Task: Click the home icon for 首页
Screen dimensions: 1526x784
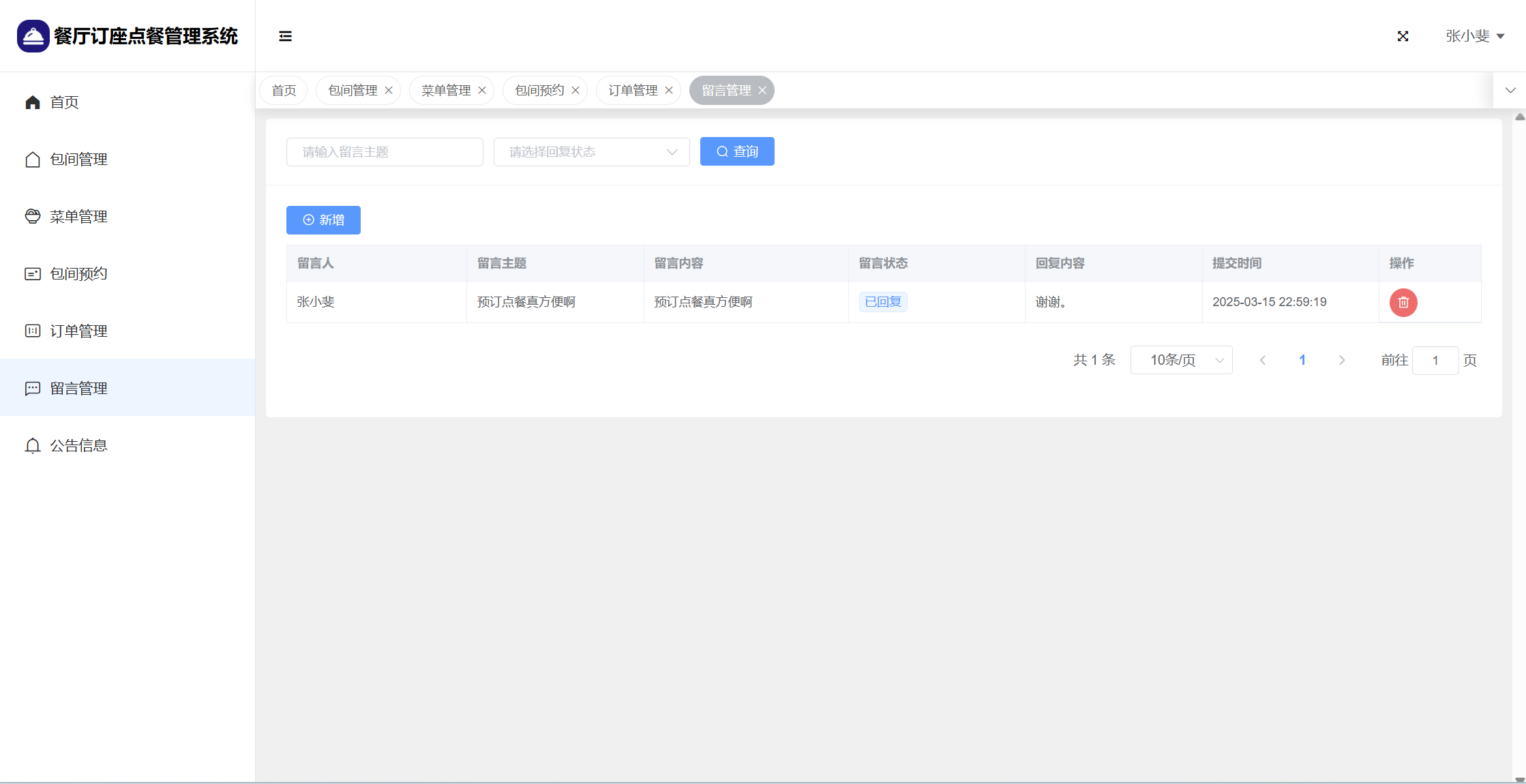Action: pos(33,102)
